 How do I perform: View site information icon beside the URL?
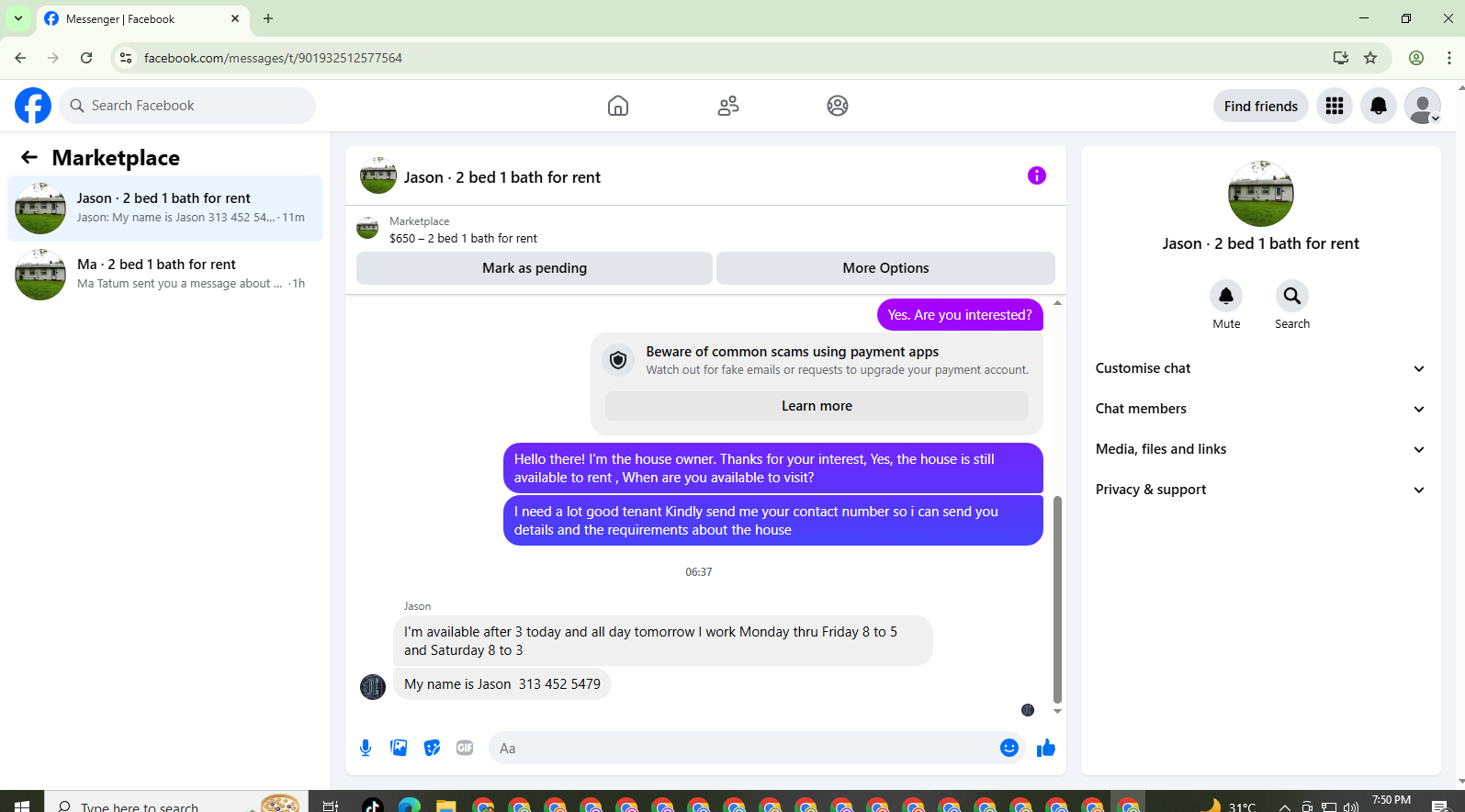(x=126, y=58)
